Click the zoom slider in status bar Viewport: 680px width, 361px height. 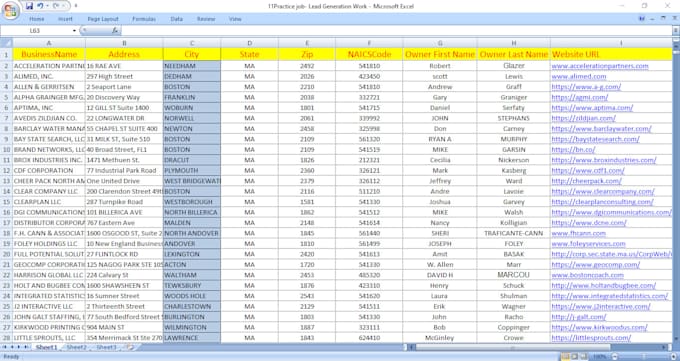(644, 357)
